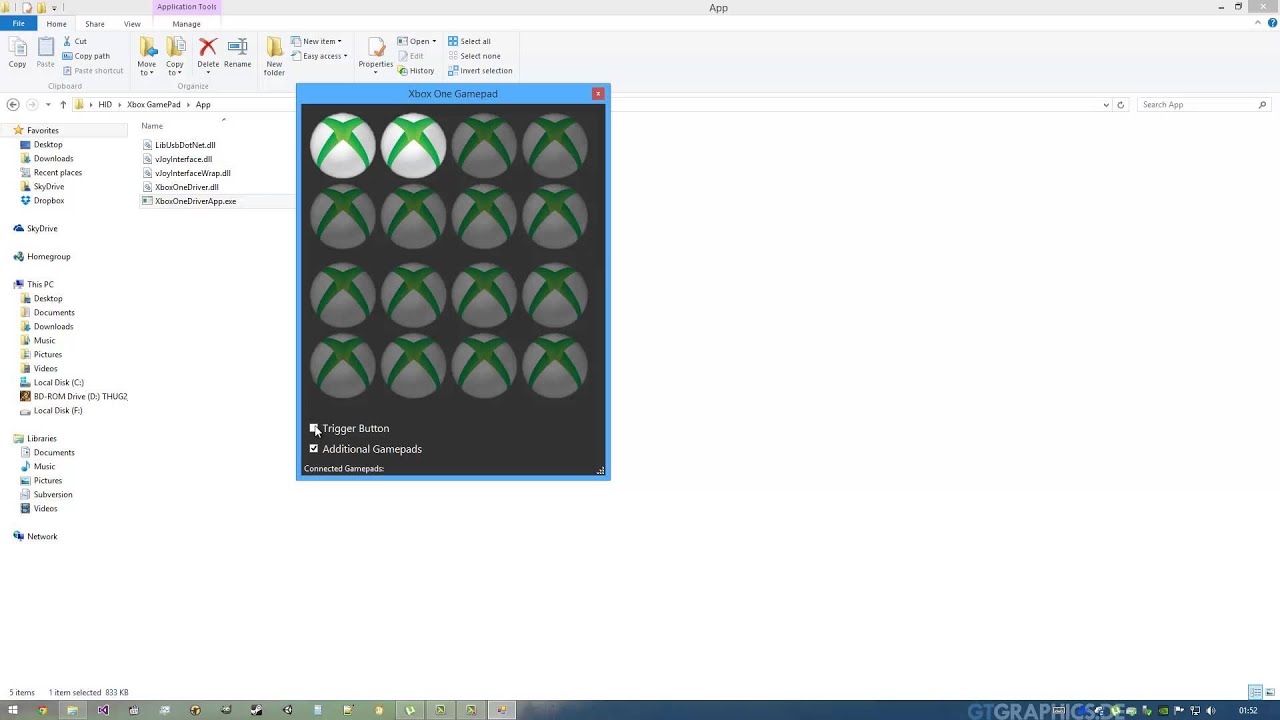This screenshot has width=1280, height=720.
Task: Switch to Large icons view in status bar
Action: (1268, 692)
